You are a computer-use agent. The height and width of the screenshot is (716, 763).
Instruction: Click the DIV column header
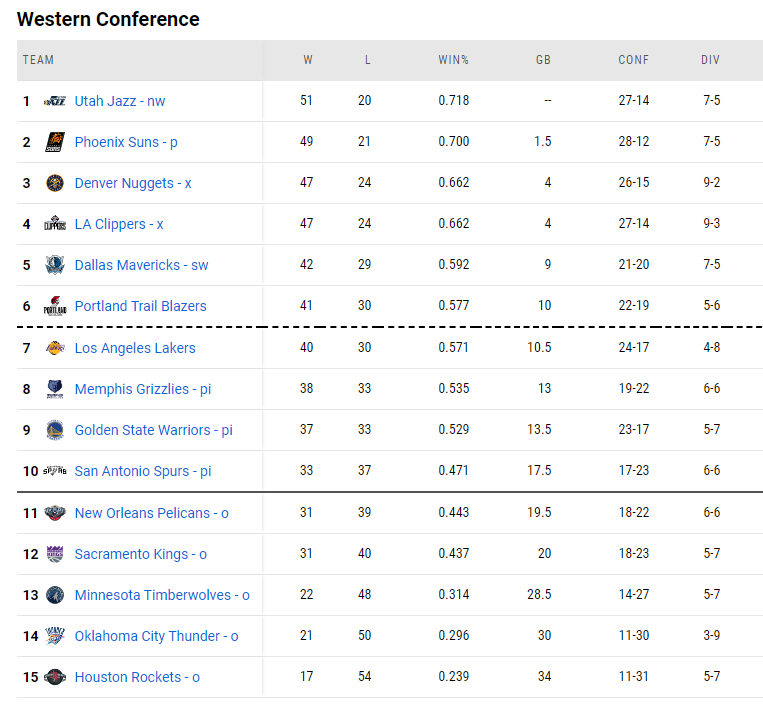point(710,60)
